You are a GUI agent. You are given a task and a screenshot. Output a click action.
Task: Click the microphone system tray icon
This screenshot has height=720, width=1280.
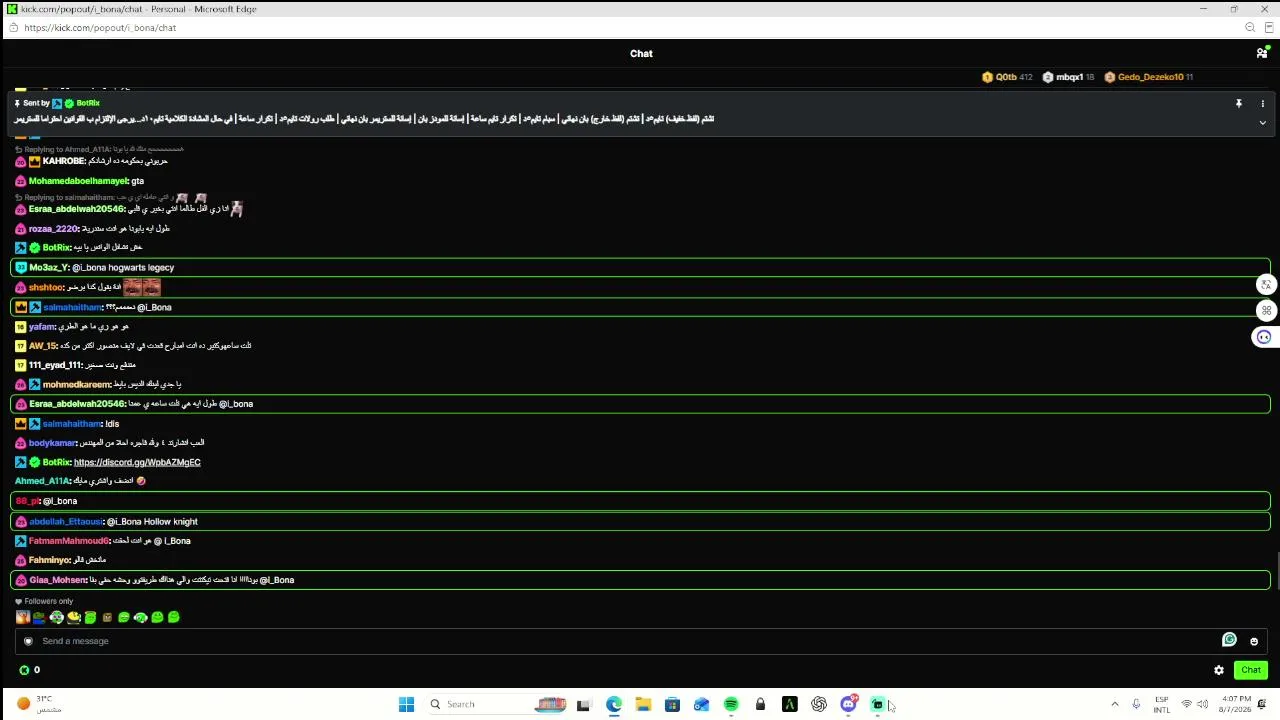1136,704
